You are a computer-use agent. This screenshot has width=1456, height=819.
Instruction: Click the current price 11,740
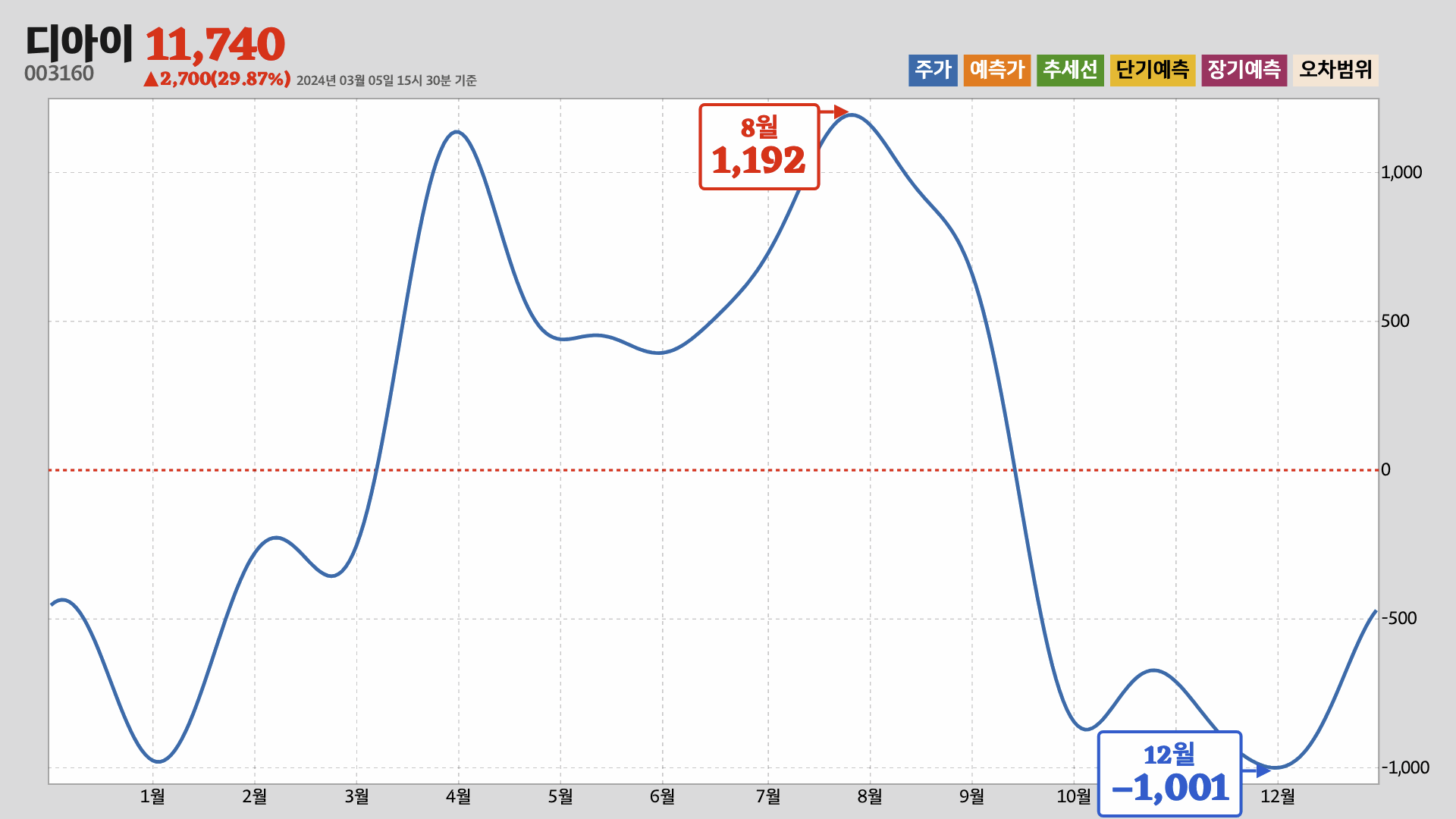(x=215, y=44)
